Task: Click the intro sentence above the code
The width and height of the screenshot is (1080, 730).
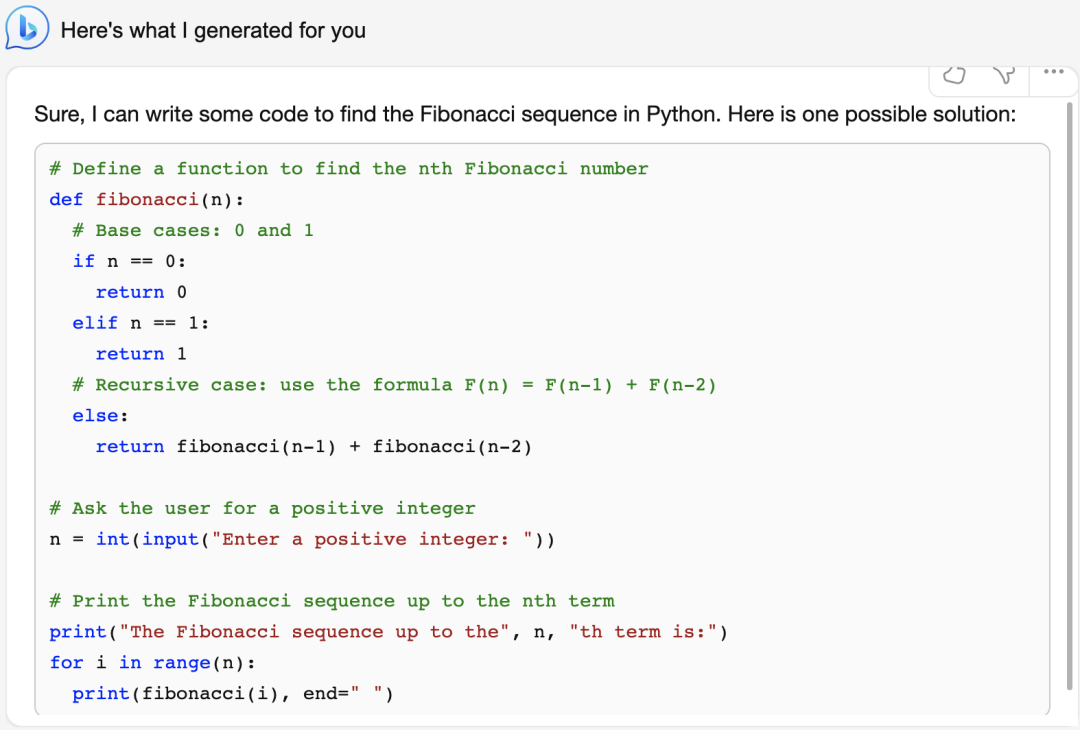Action: pyautogui.click(x=524, y=114)
